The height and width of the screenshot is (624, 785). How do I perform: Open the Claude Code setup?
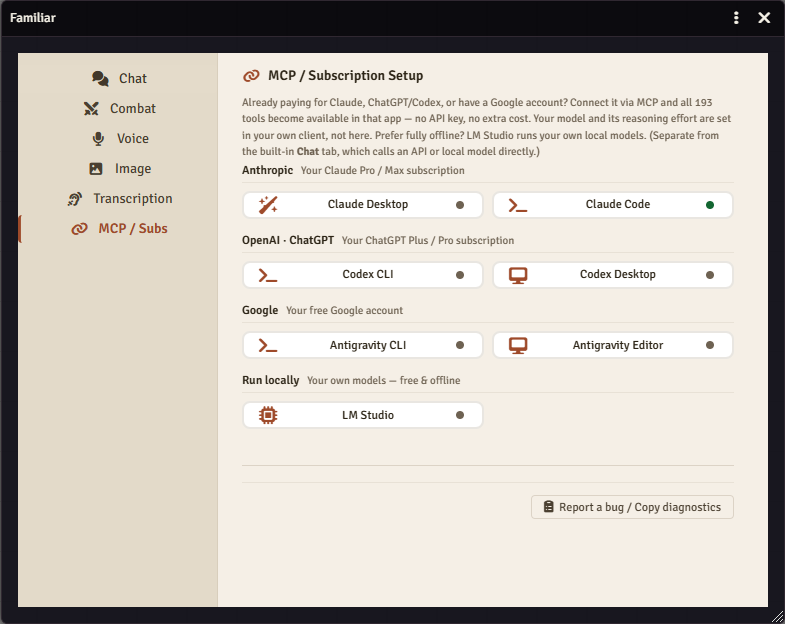coord(613,205)
